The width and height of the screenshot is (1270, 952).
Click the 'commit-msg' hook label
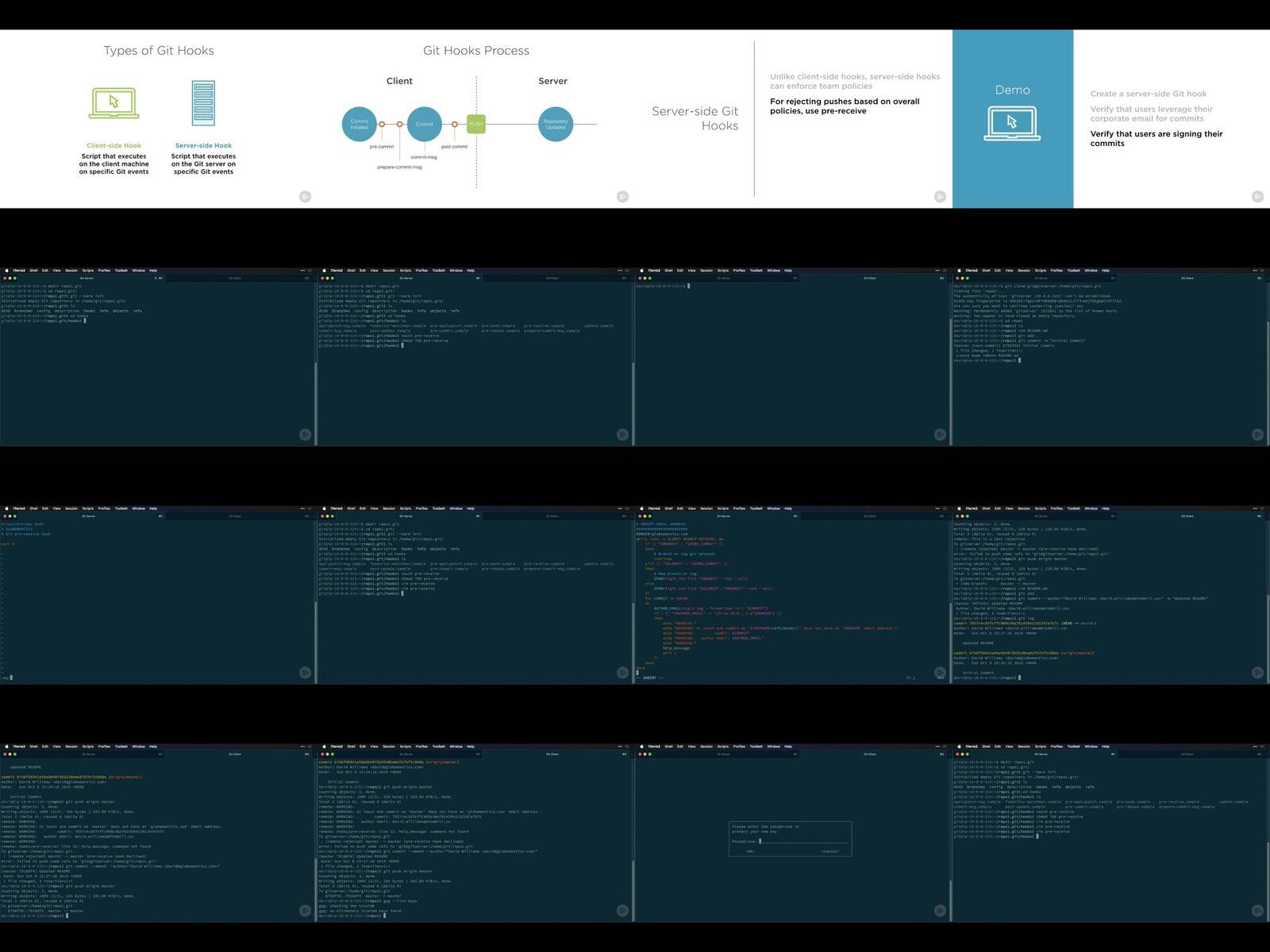pyautogui.click(x=424, y=157)
